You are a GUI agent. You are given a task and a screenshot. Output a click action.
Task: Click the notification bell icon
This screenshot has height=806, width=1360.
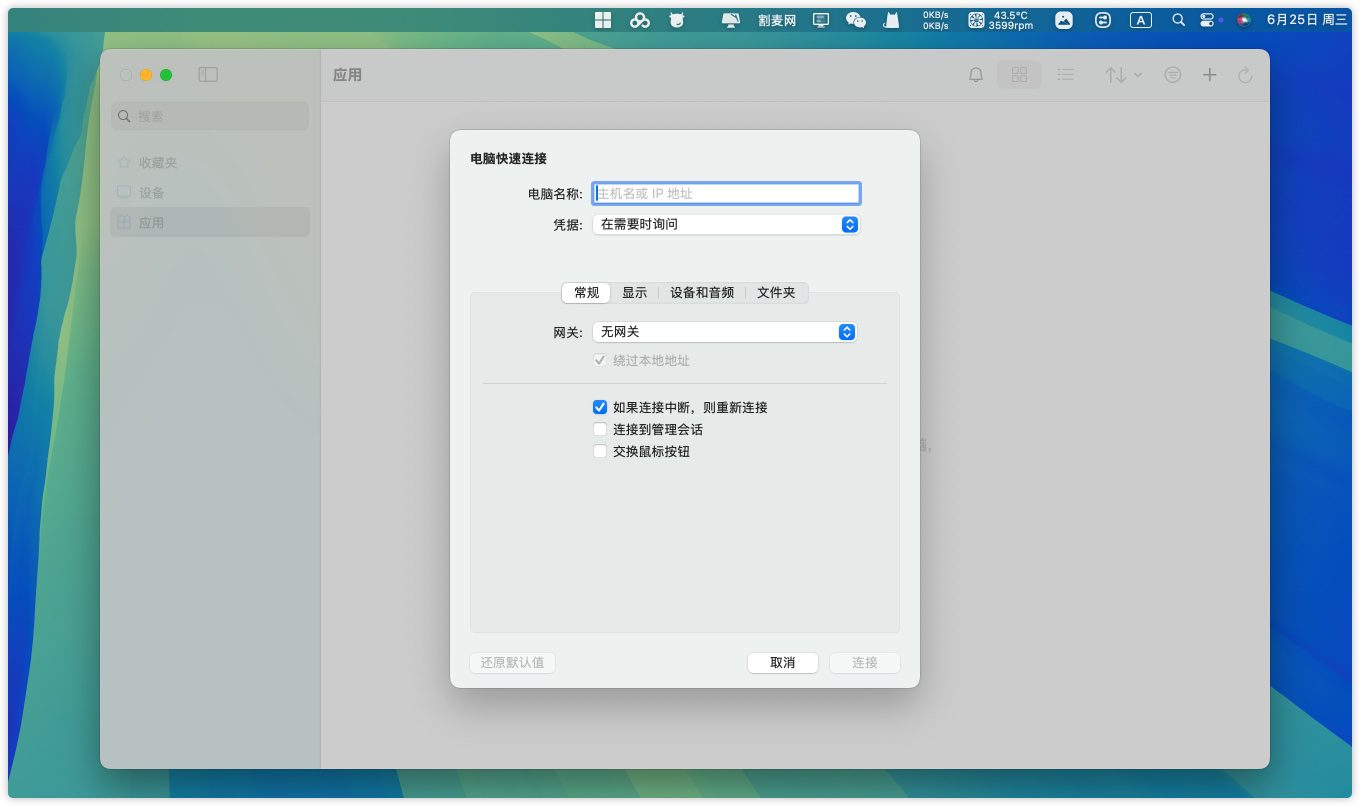coord(976,75)
